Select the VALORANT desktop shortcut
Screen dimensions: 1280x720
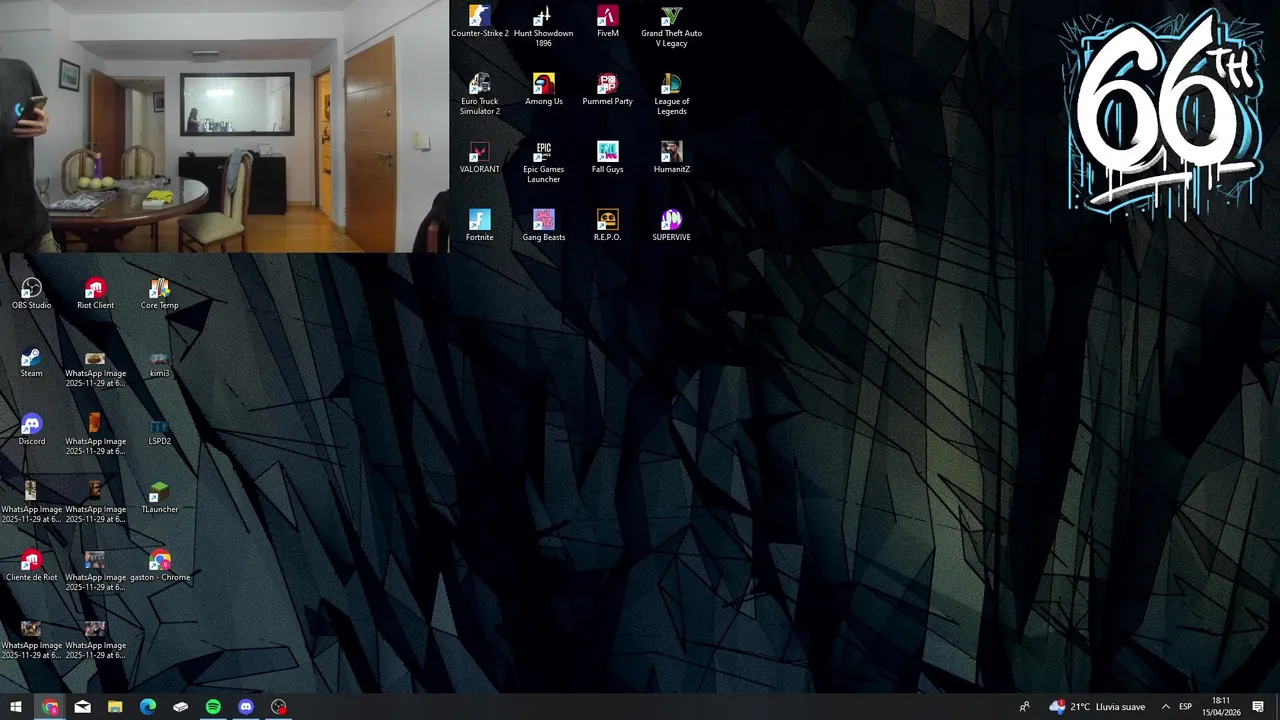pyautogui.click(x=480, y=158)
